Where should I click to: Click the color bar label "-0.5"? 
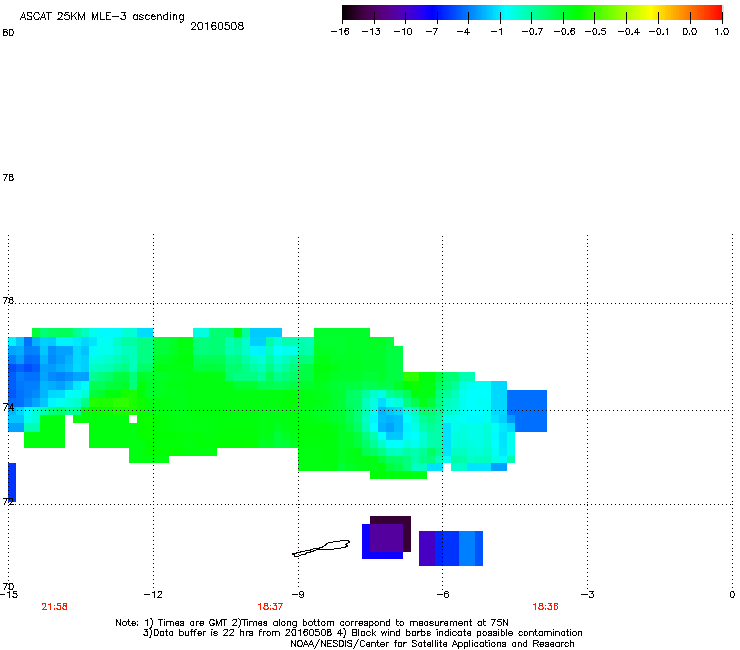pos(596,32)
